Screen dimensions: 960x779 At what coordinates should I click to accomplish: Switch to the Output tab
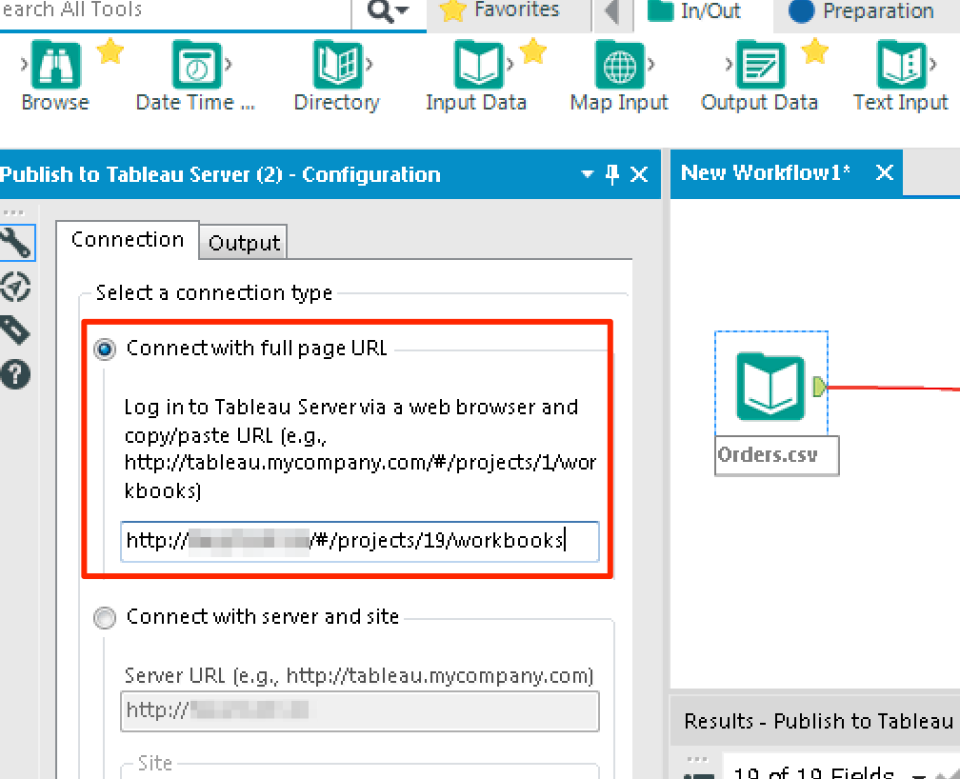pyautogui.click(x=242, y=242)
